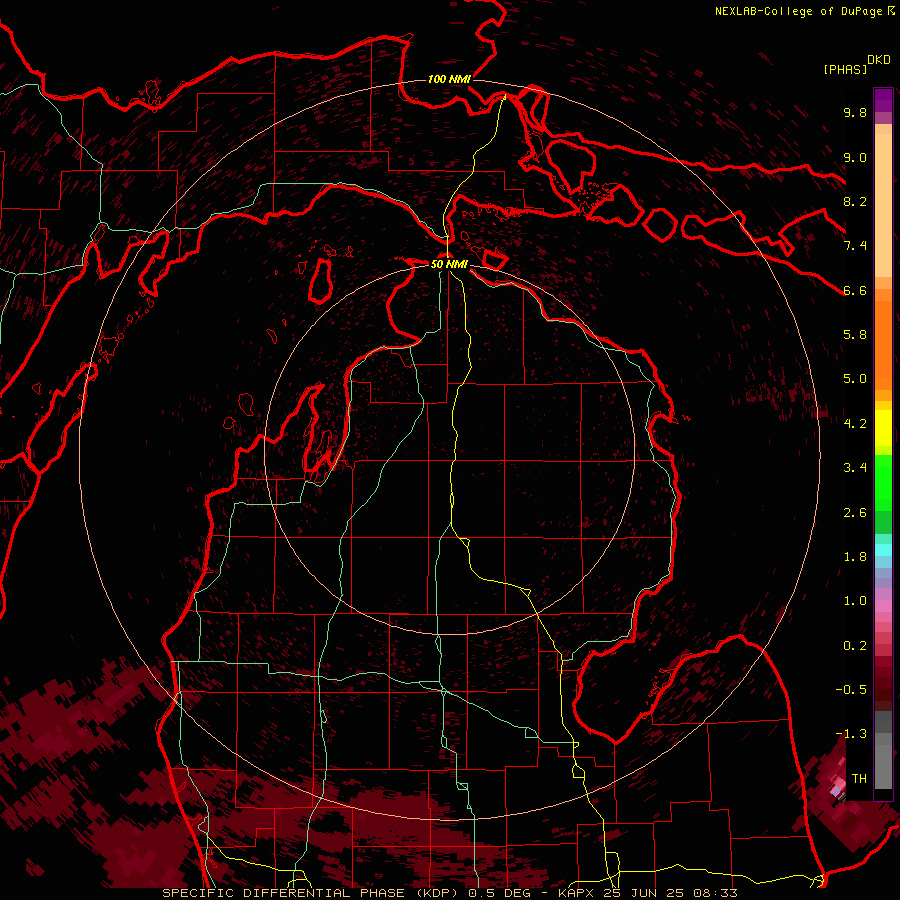This screenshot has height=900, width=900.
Task: Click the DKD legend heading
Action: coord(879,60)
